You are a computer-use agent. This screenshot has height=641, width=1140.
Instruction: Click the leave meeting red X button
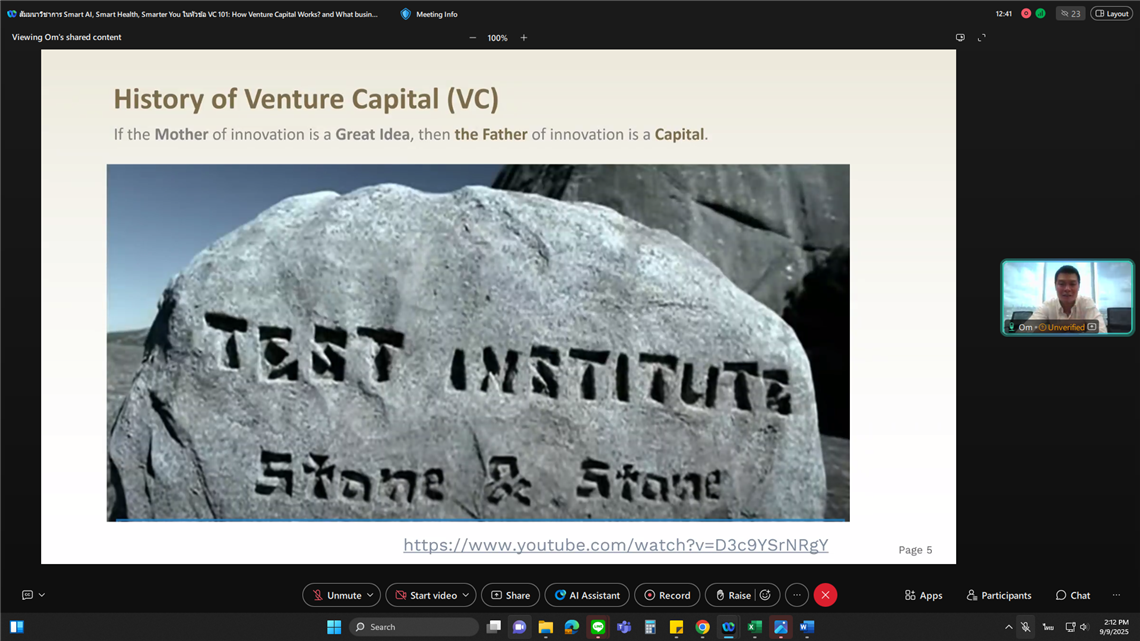[x=825, y=595]
